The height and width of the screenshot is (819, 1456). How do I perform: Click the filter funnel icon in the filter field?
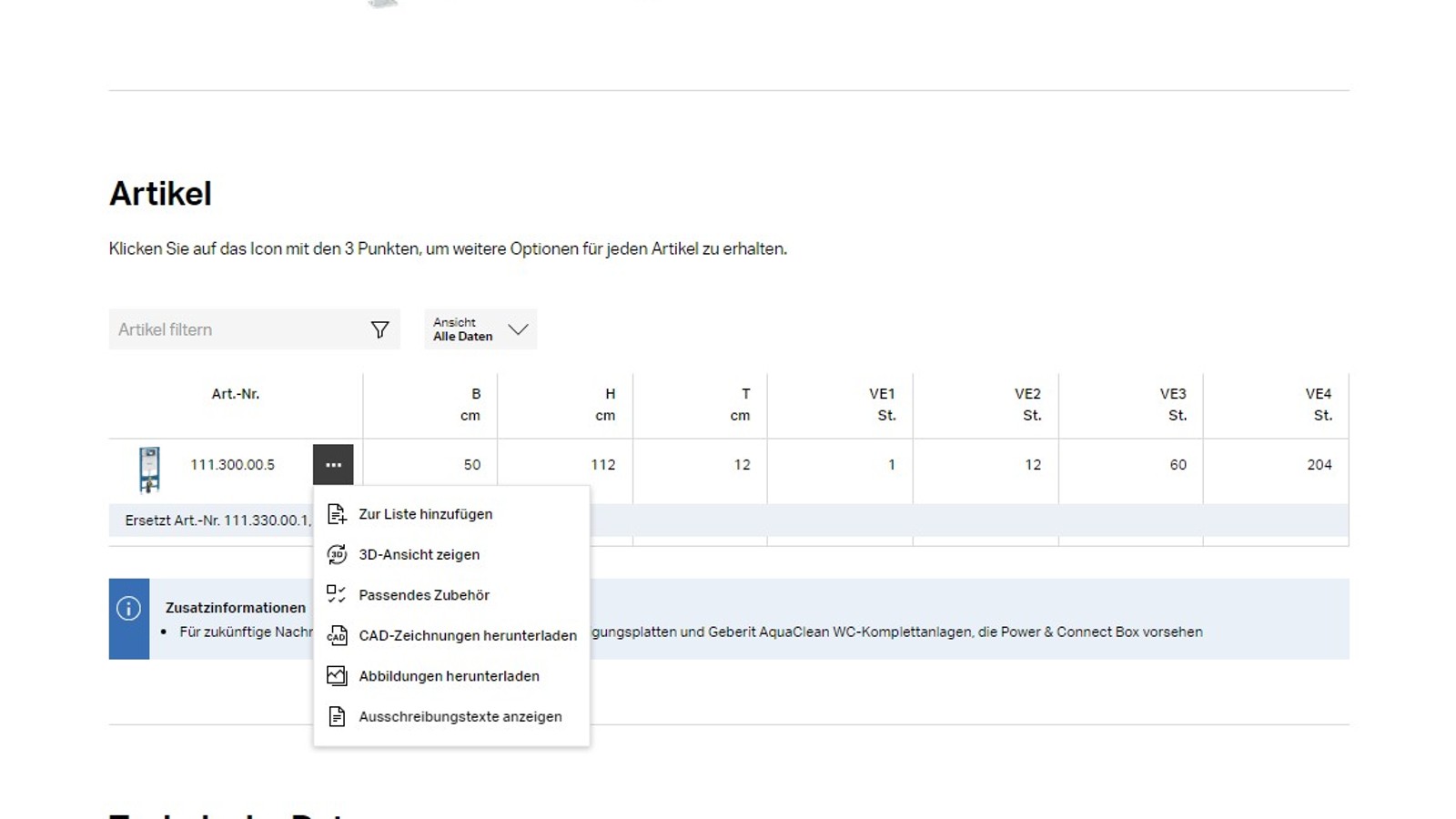click(x=380, y=329)
